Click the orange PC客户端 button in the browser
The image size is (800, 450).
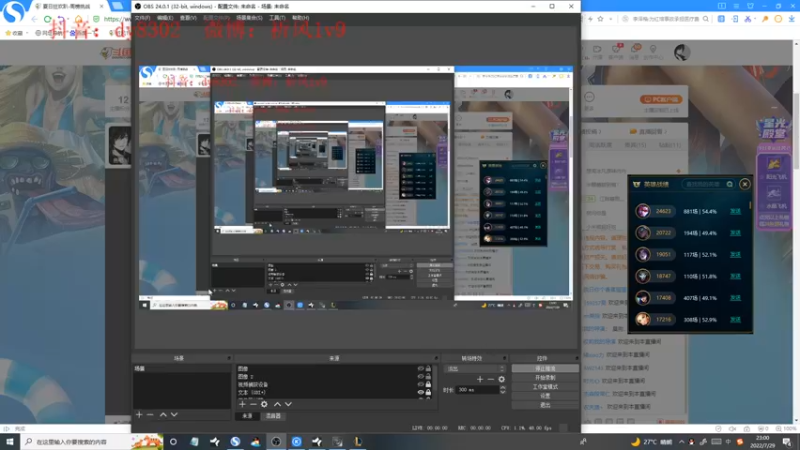(x=661, y=99)
